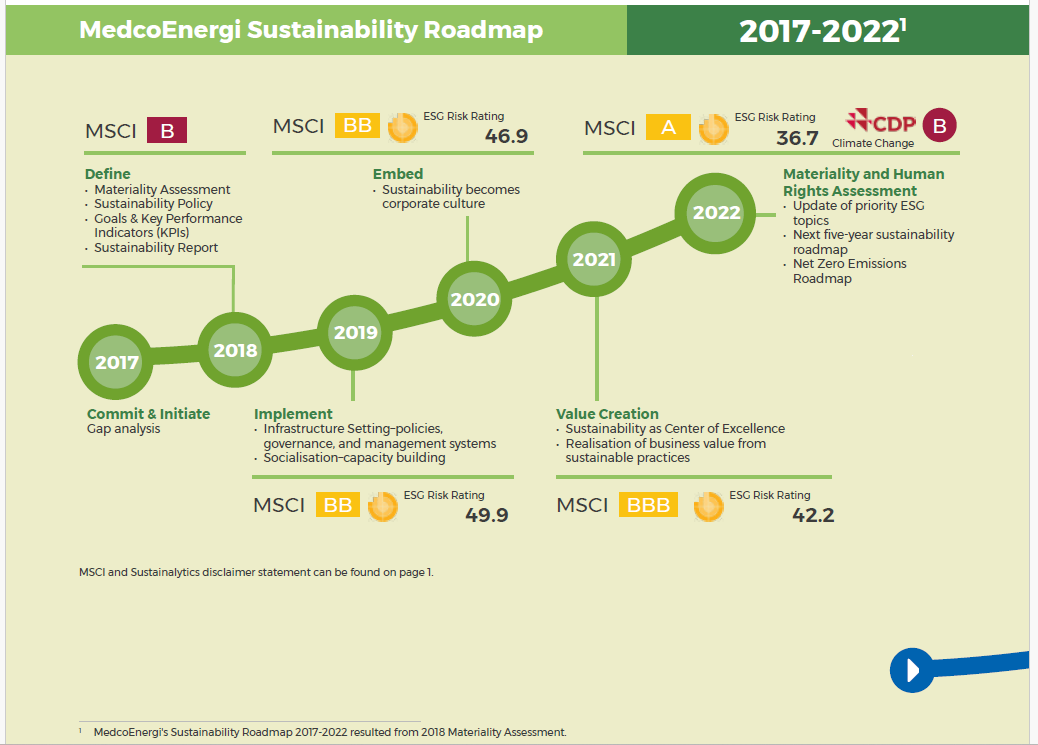Select the 2022 timeline circle
Image resolution: width=1038 pixels, height=745 pixels.
click(717, 212)
